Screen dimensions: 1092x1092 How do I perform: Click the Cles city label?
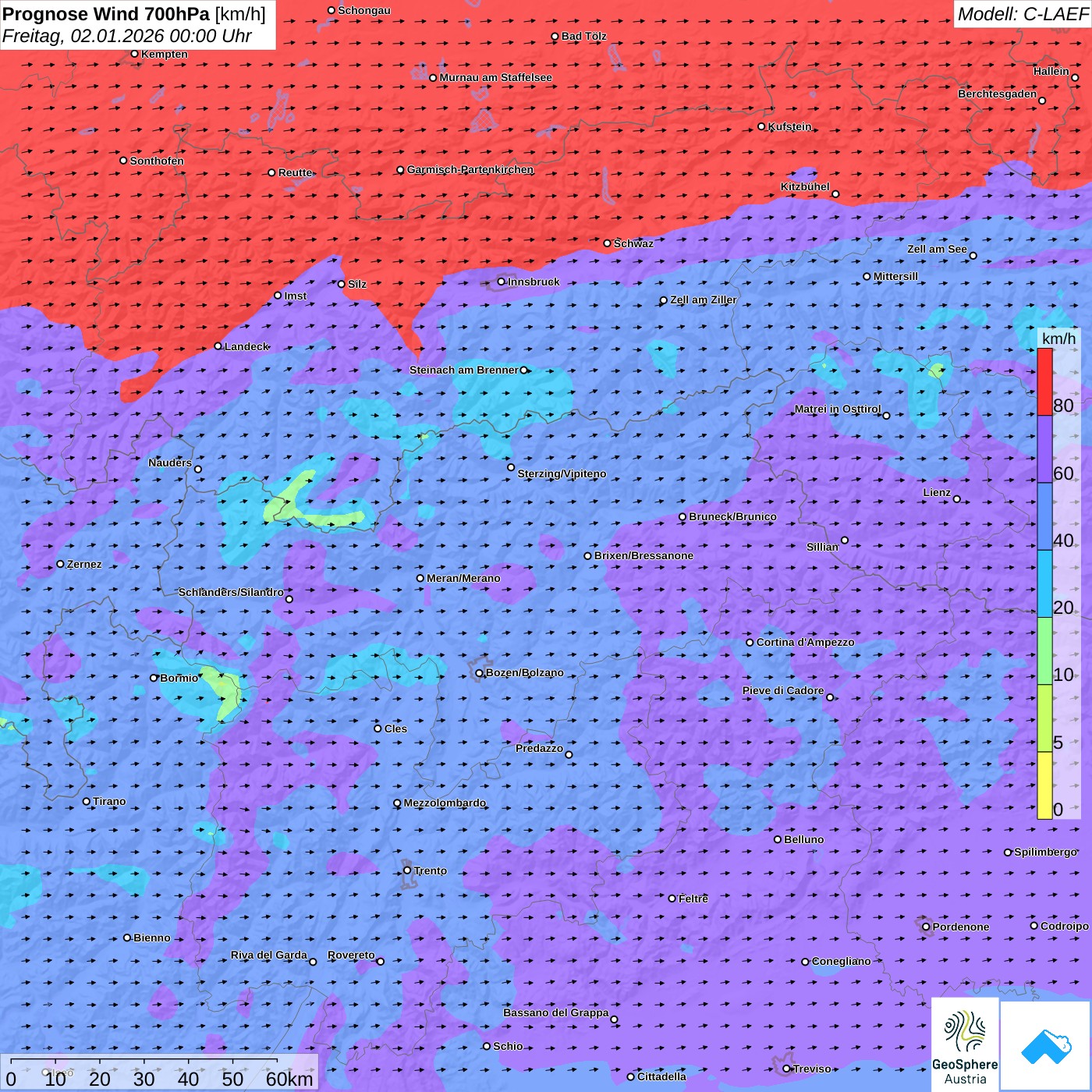(x=395, y=729)
